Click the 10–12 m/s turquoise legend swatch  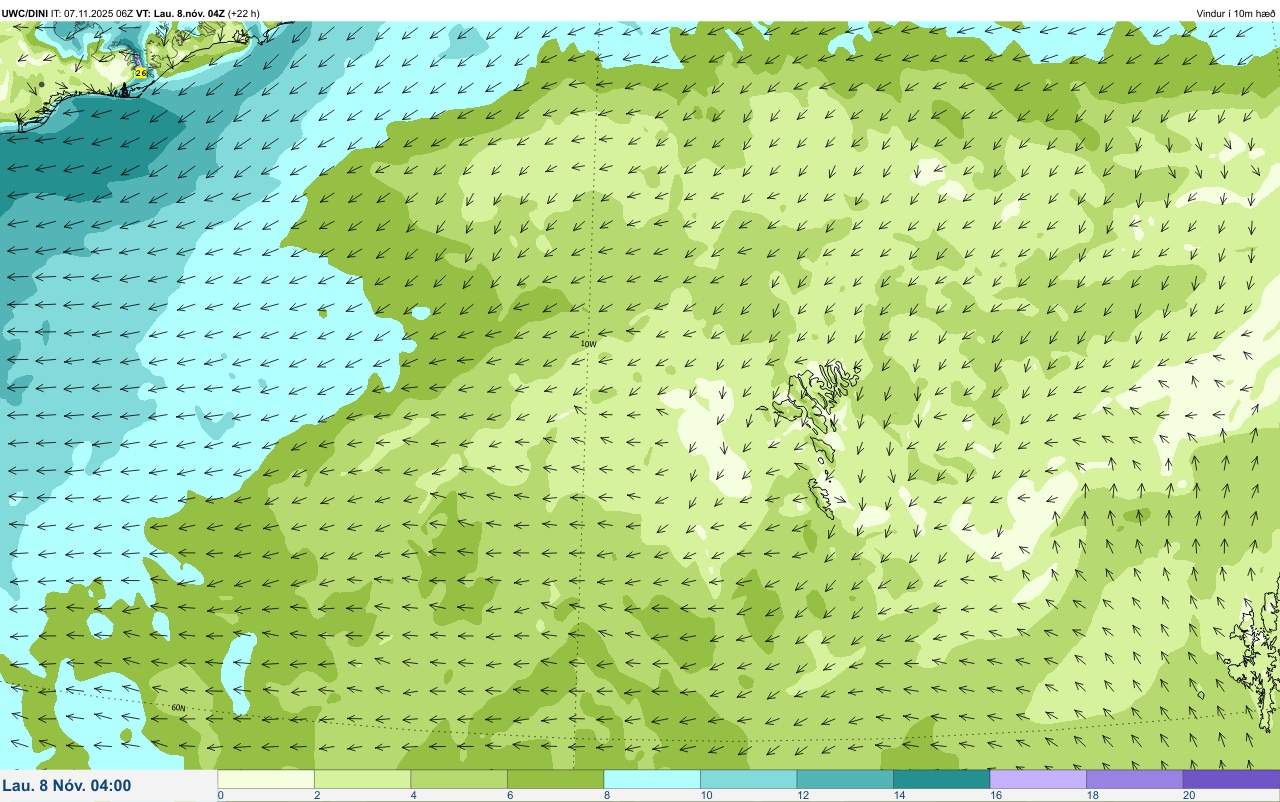click(748, 779)
